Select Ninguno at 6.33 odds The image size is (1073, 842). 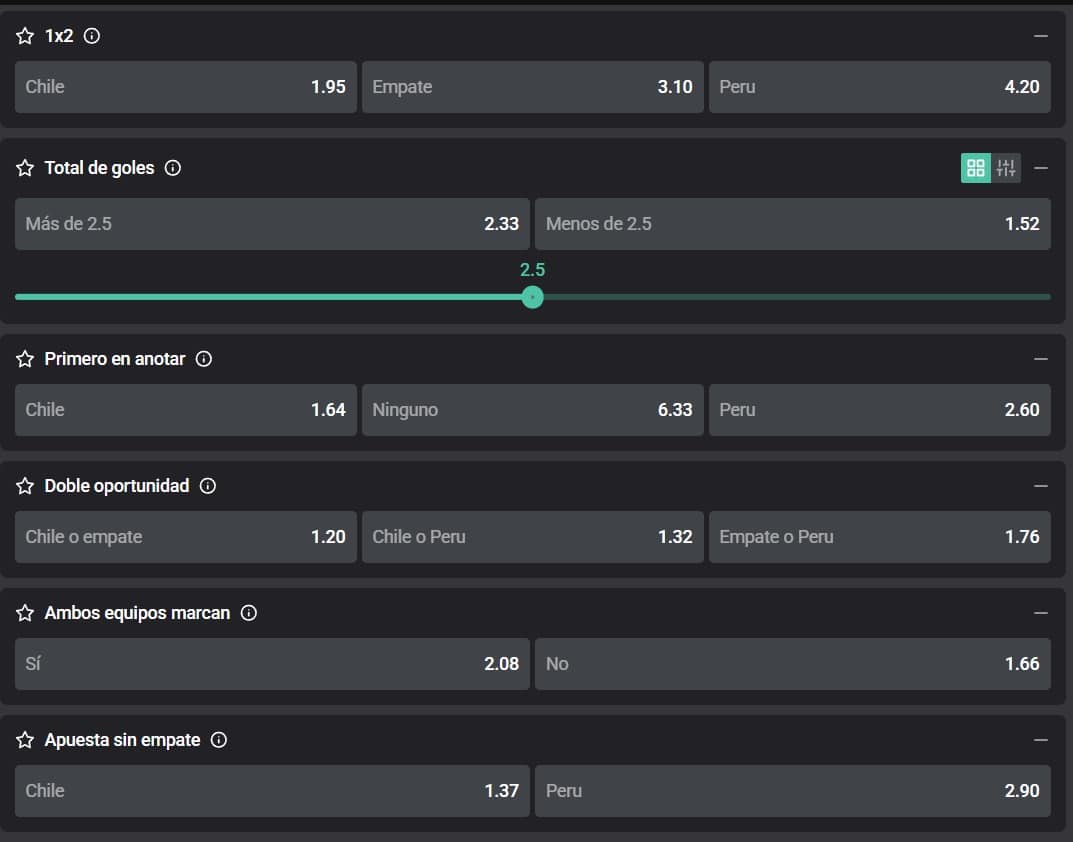point(532,410)
